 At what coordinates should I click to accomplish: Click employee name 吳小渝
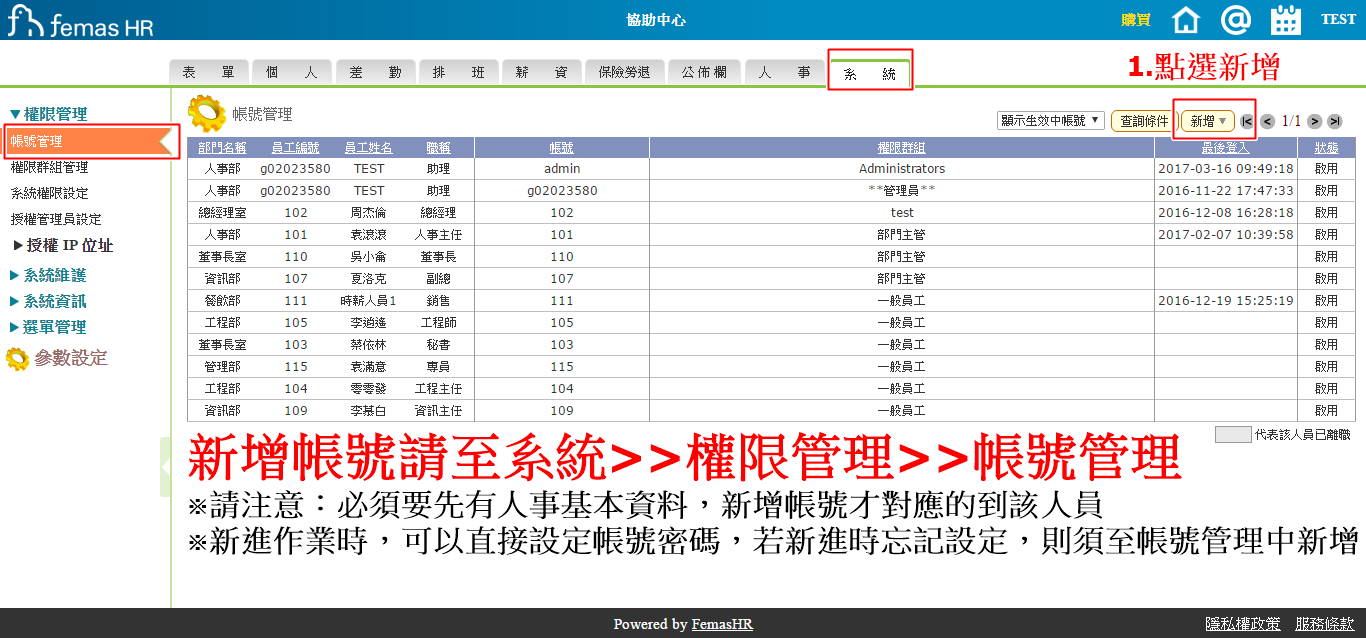[x=368, y=257]
